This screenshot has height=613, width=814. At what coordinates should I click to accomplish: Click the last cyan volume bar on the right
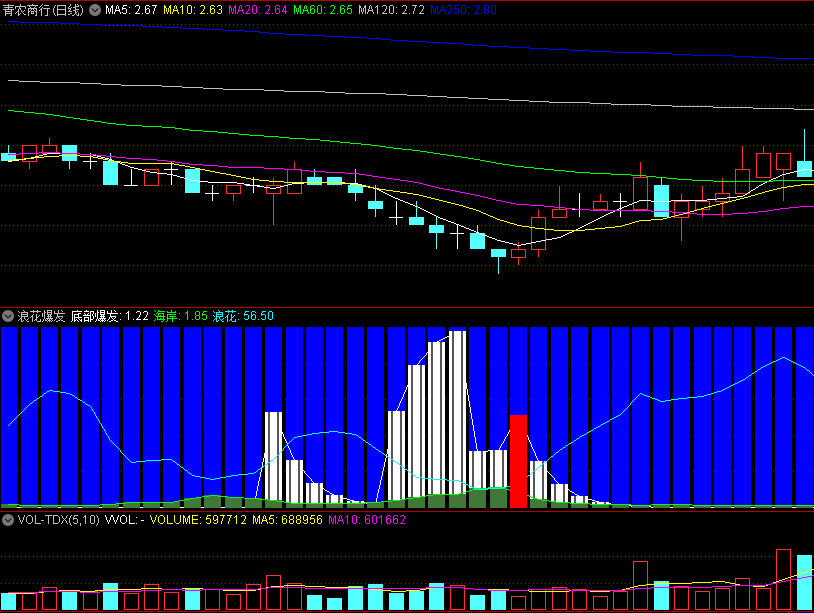pos(804,582)
